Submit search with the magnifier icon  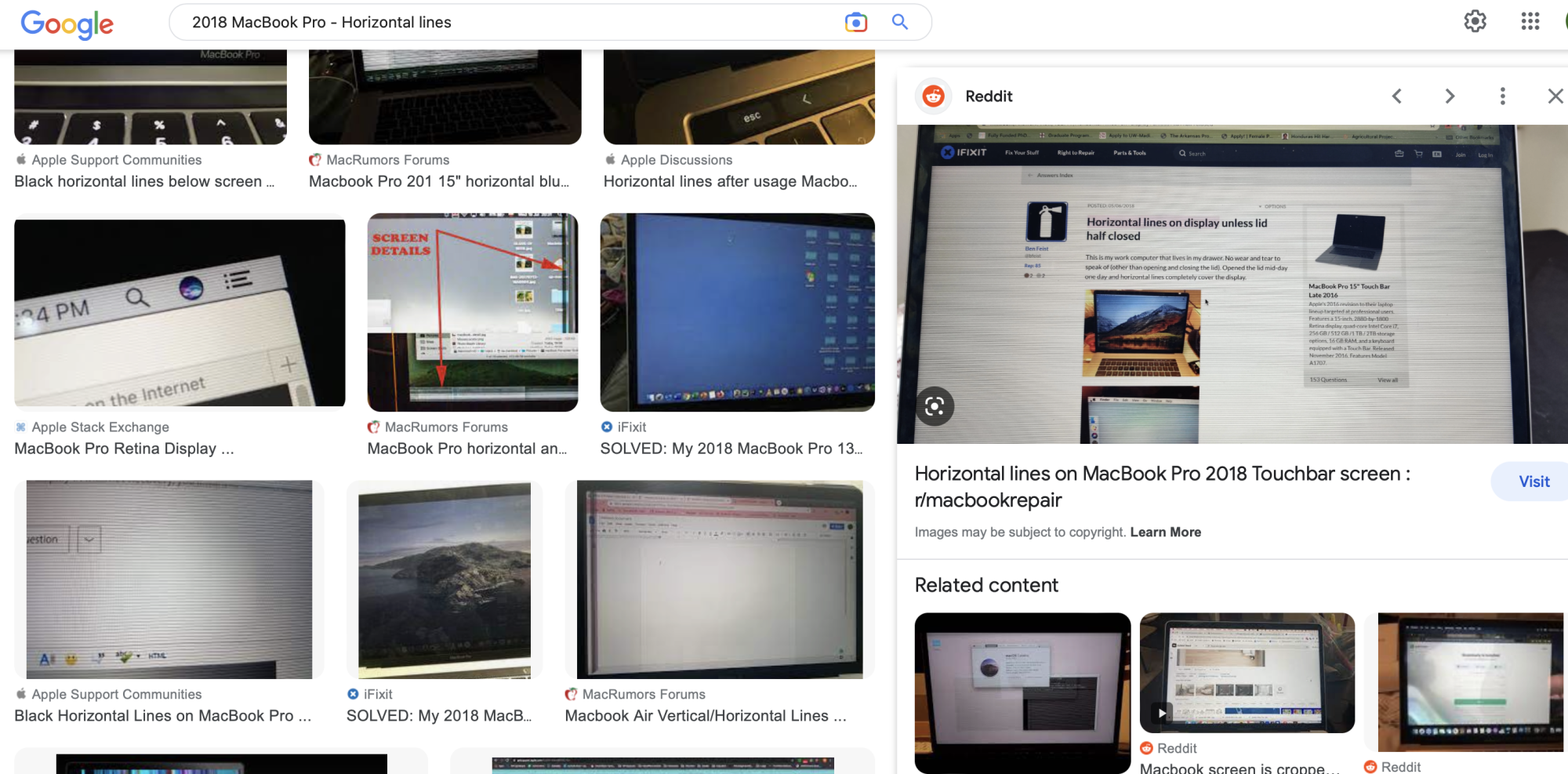[900, 22]
